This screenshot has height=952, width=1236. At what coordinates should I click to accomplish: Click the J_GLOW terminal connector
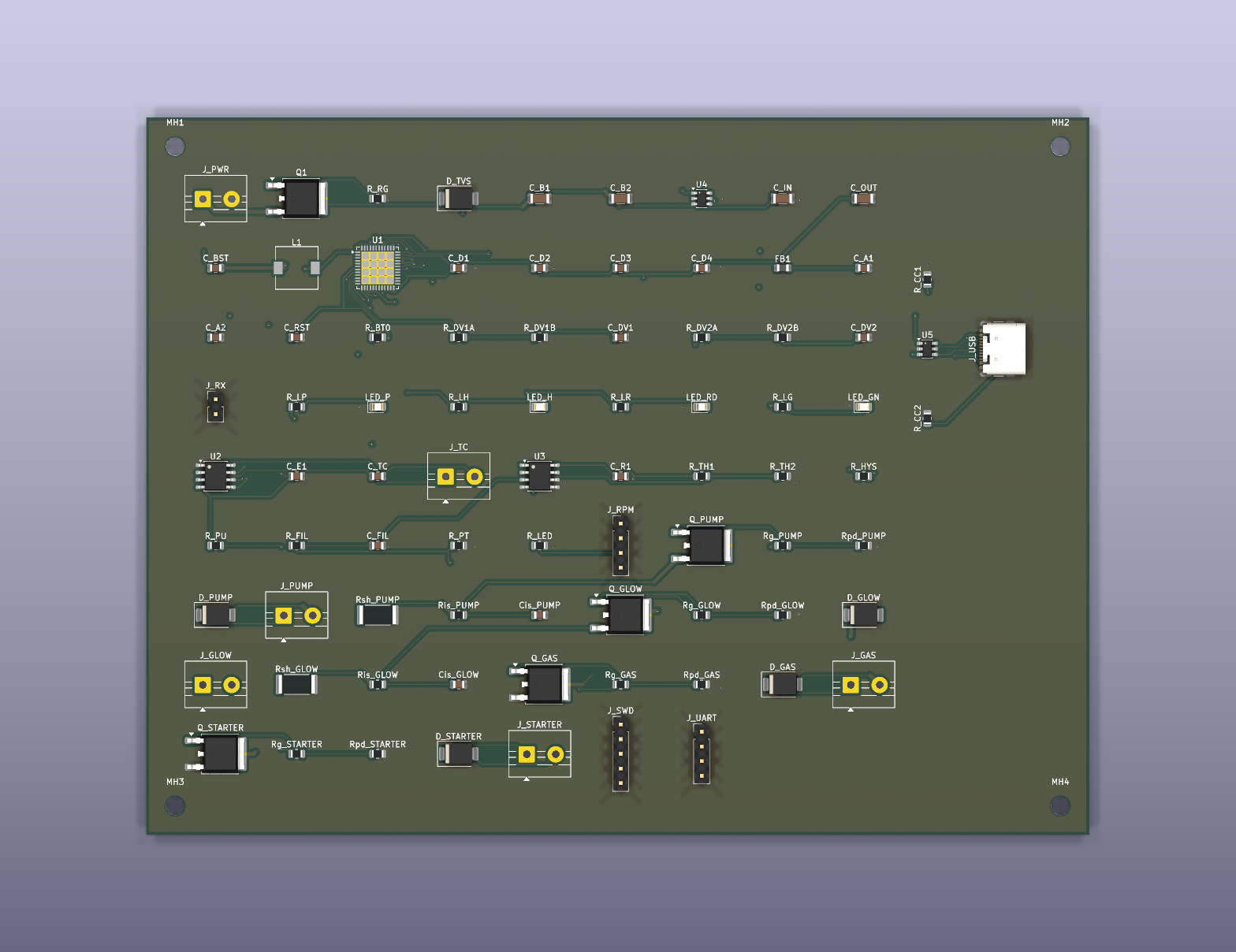(216, 685)
